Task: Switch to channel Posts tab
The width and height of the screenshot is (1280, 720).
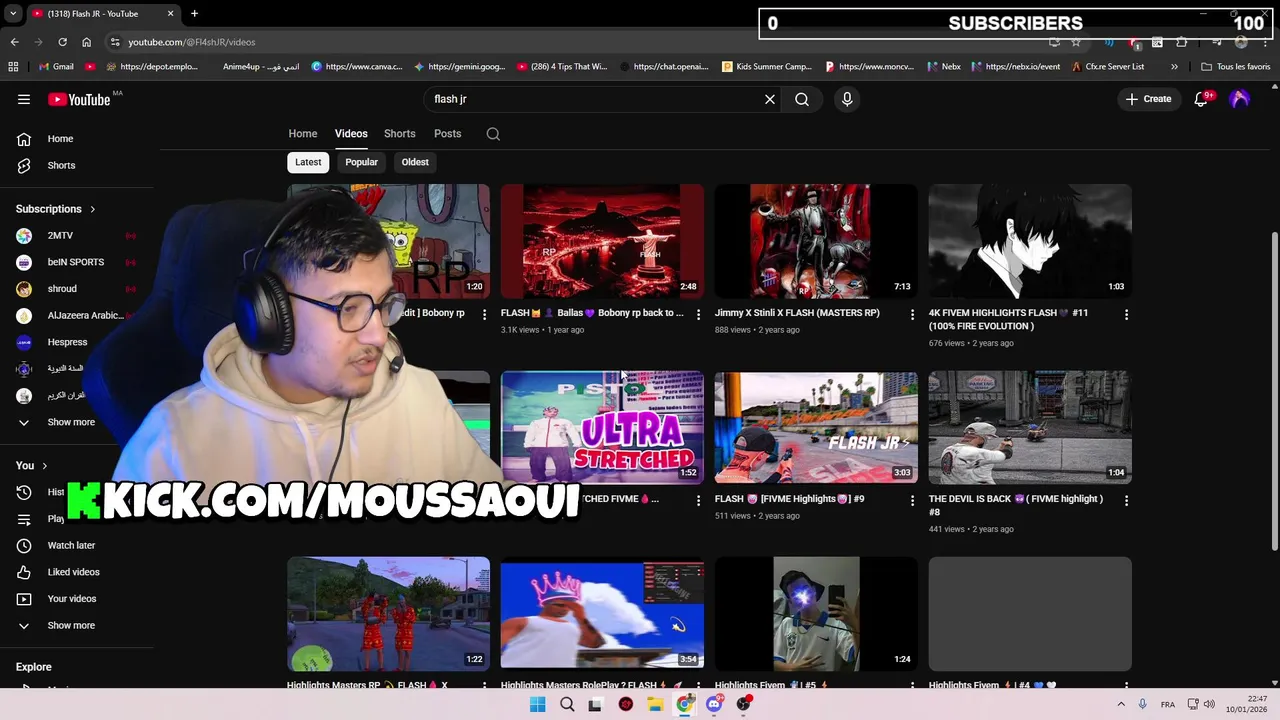Action: (448, 134)
